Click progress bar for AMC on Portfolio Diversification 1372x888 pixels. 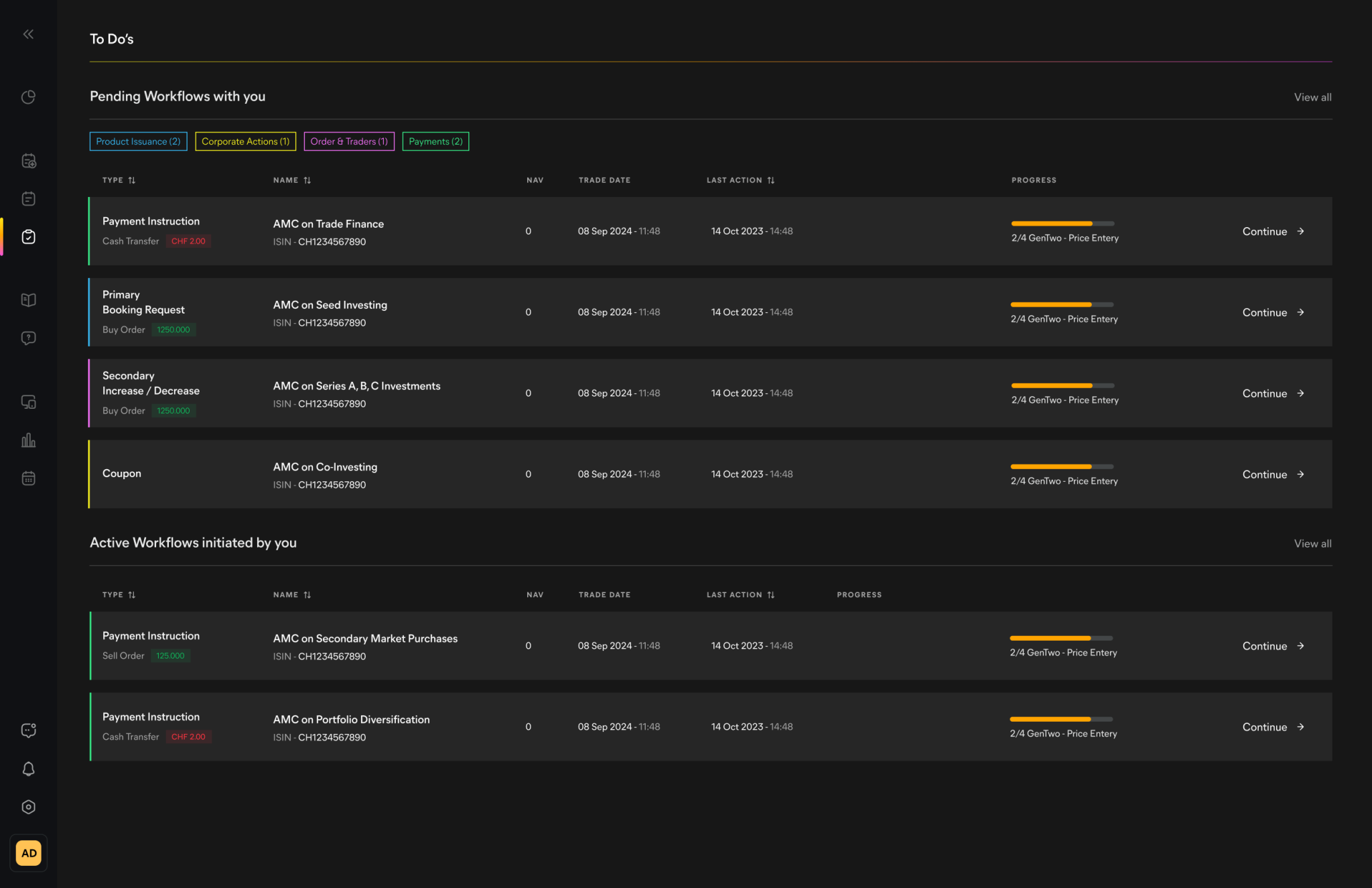pos(1061,720)
